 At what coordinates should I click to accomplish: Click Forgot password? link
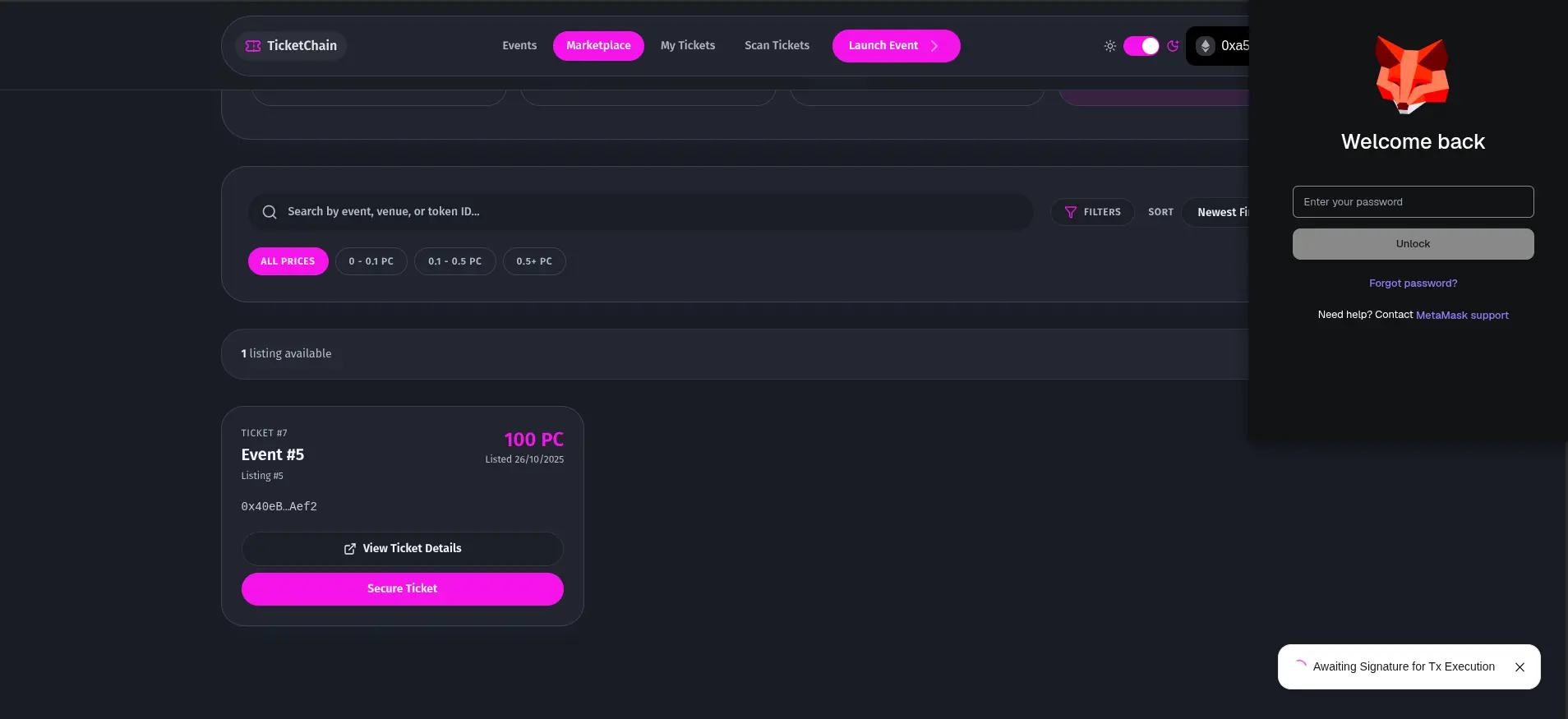(x=1413, y=283)
